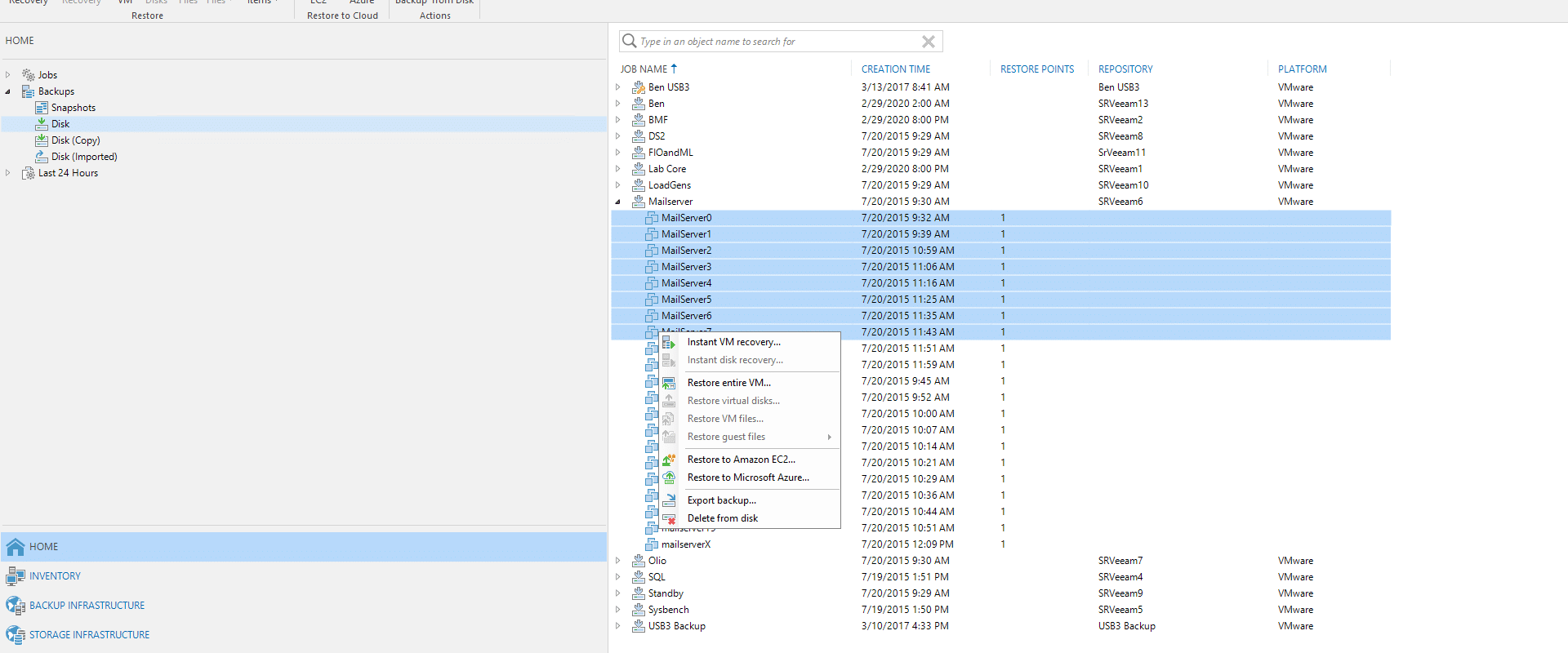Viewport: 1568px width, 653px height.
Task: Click the DS2 job icon
Action: (639, 136)
